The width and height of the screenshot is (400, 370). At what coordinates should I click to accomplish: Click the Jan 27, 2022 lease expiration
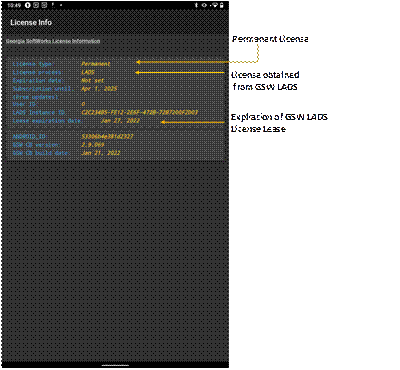pos(120,121)
